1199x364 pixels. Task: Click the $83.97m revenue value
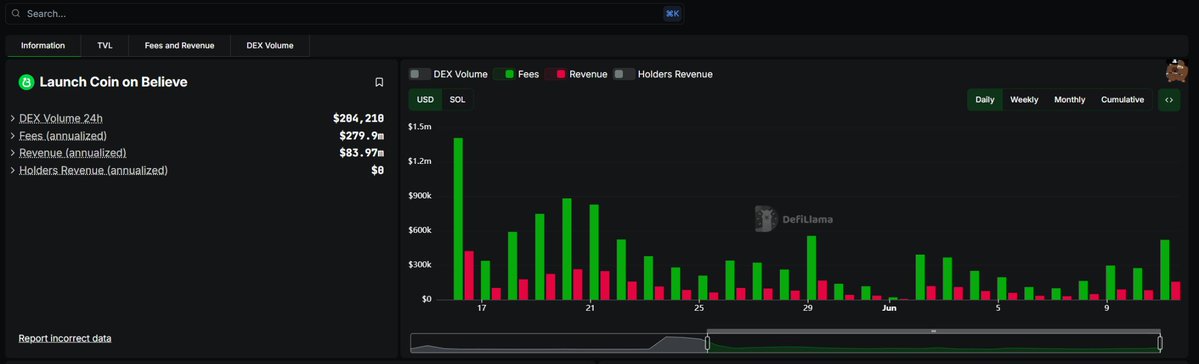coord(362,153)
